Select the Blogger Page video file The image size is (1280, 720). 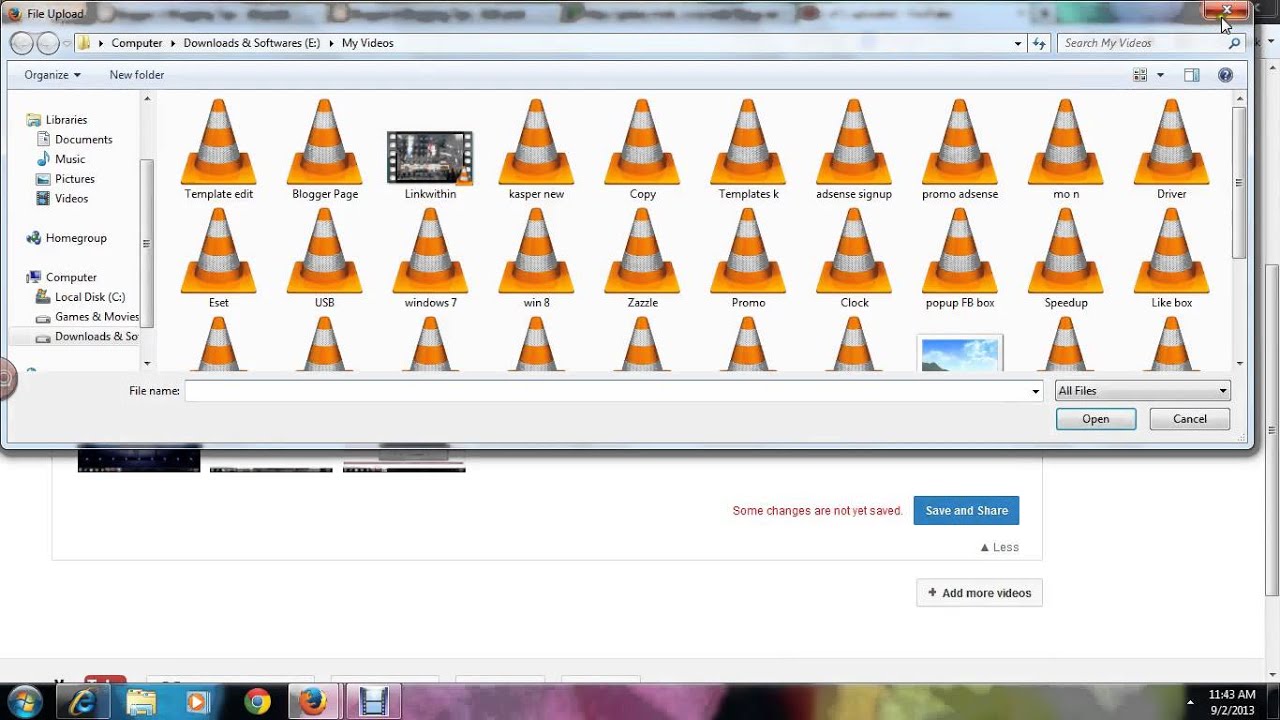tap(325, 150)
